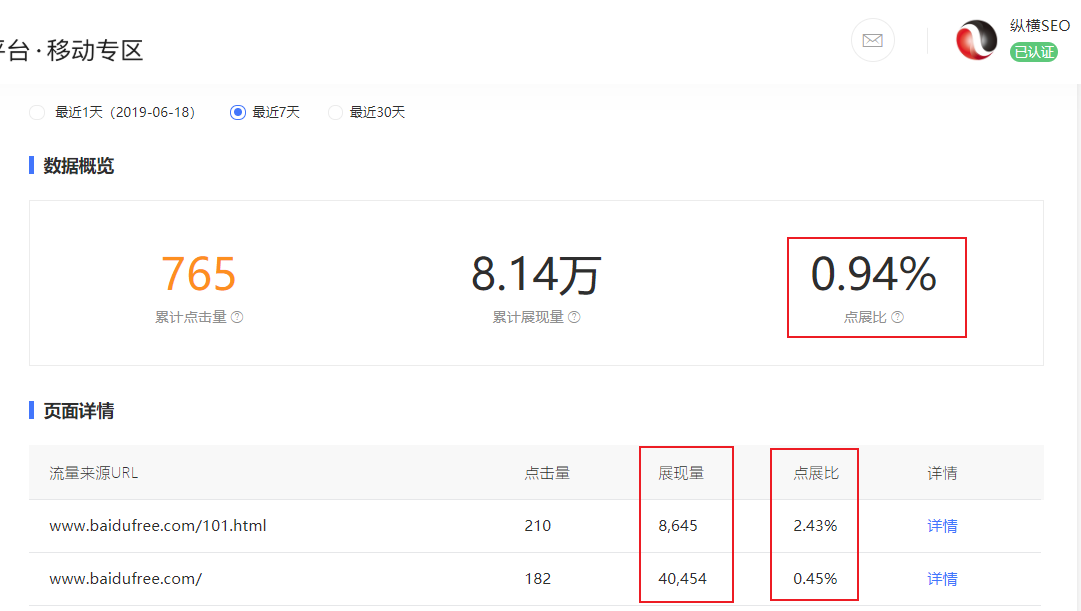Click the www.baidufree.com/ URL entry
This screenshot has width=1081, height=611.
(x=126, y=579)
